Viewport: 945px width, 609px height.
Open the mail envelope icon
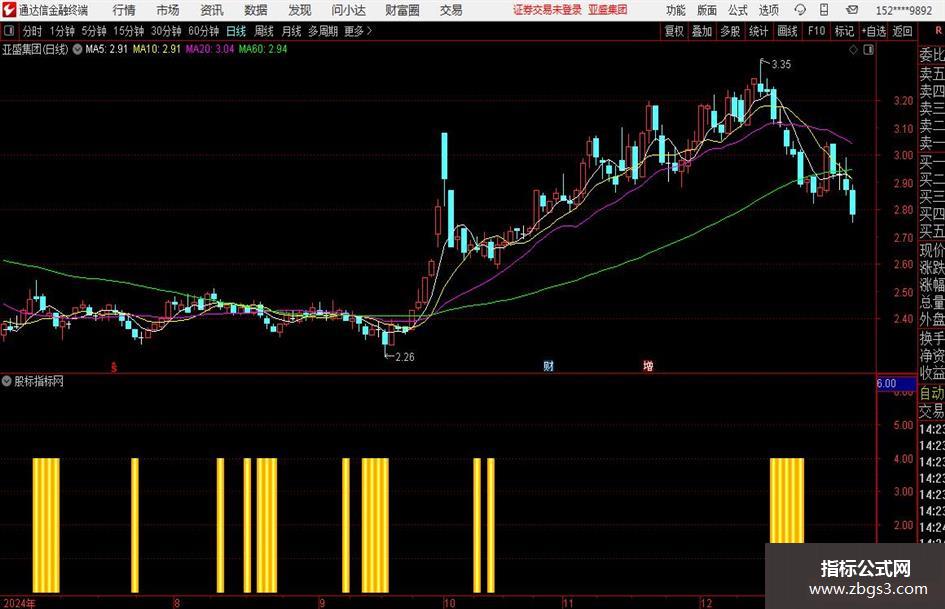852,10
